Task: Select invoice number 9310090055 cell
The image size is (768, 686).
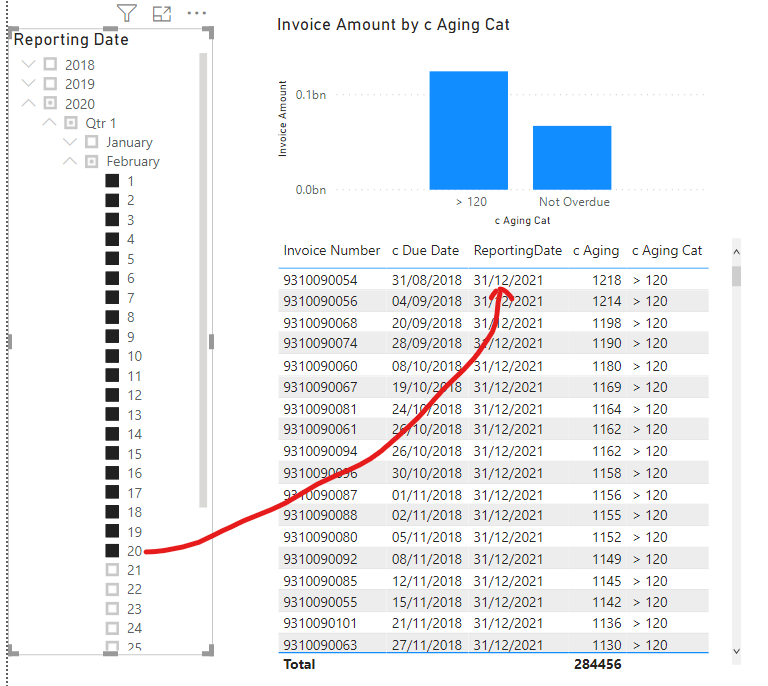Action: [320, 602]
